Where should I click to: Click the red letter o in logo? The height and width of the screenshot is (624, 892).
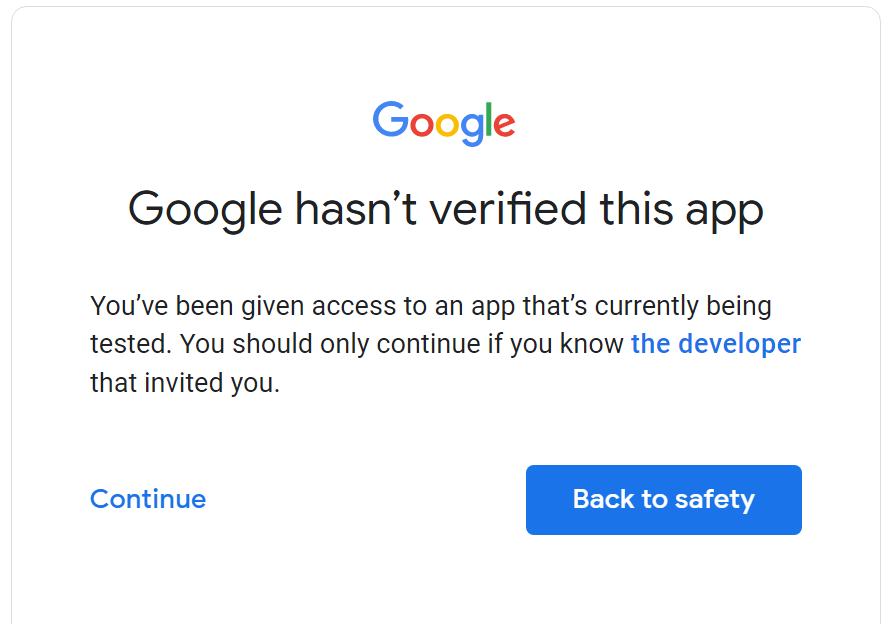(422, 125)
